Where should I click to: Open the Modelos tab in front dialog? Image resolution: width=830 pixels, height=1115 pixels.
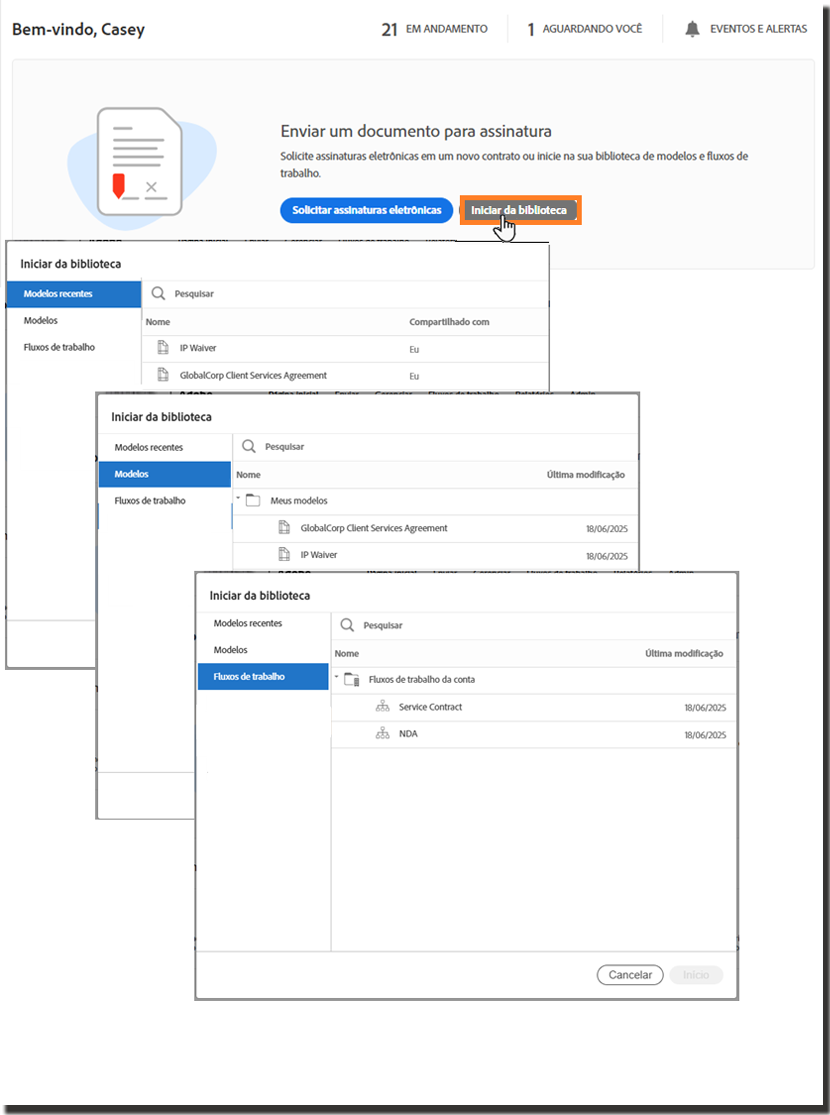coord(231,650)
